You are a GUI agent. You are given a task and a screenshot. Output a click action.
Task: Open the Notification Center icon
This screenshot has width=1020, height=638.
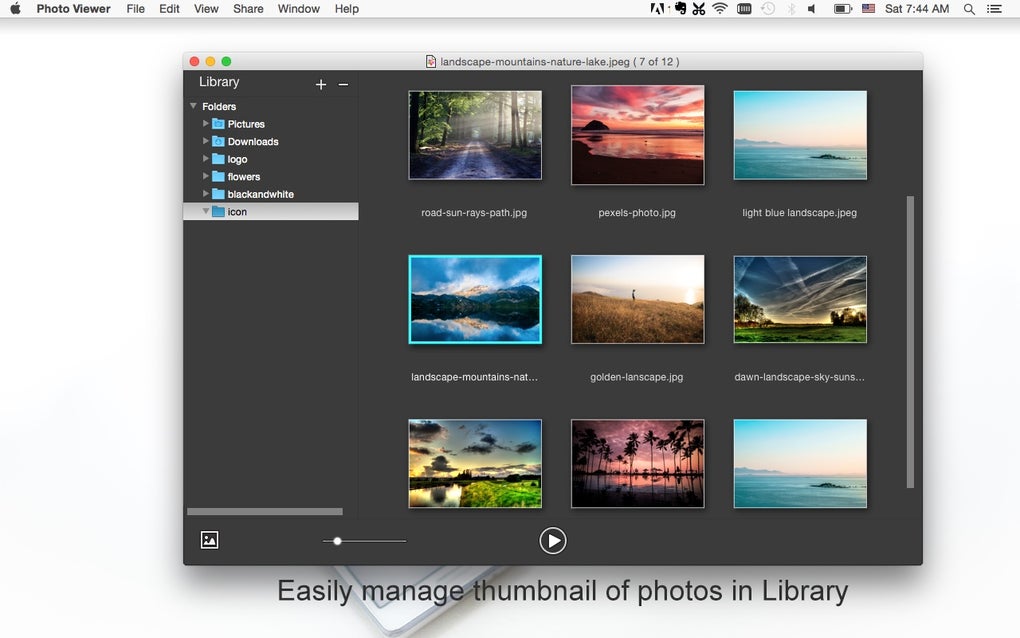click(994, 9)
